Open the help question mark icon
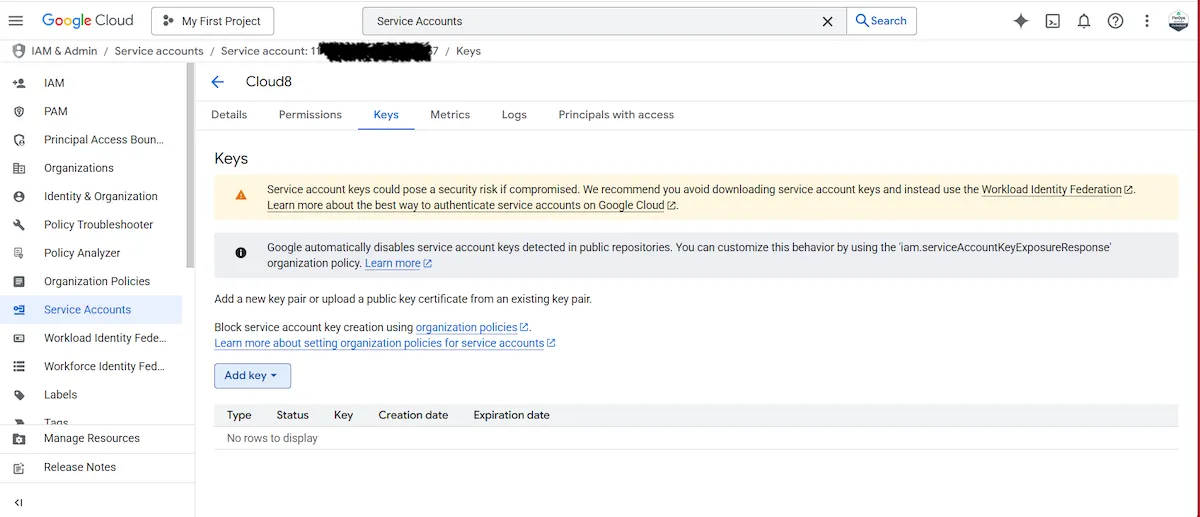This screenshot has width=1200, height=517. coord(1115,21)
